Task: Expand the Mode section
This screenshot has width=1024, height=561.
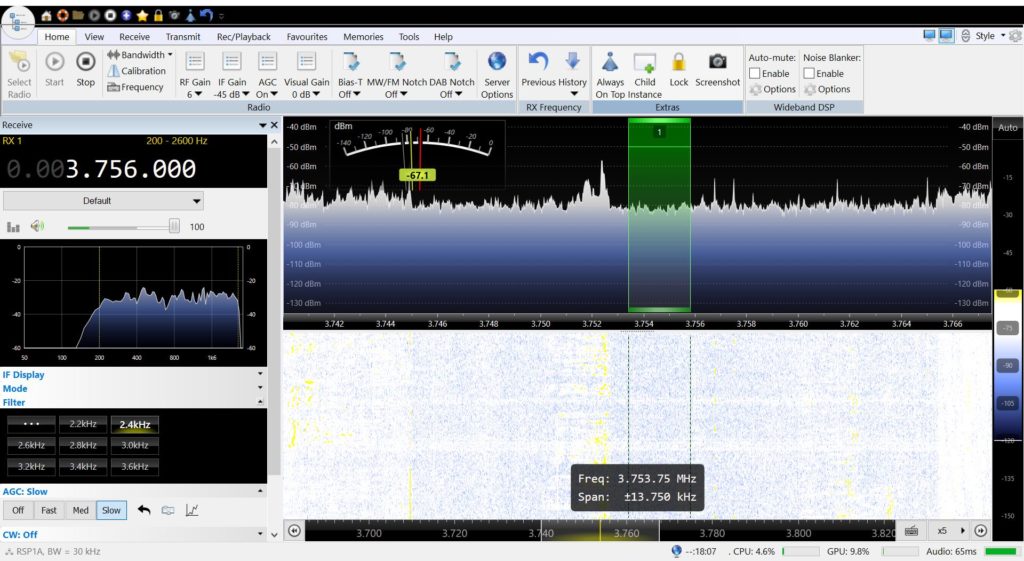Action: click(x=133, y=388)
